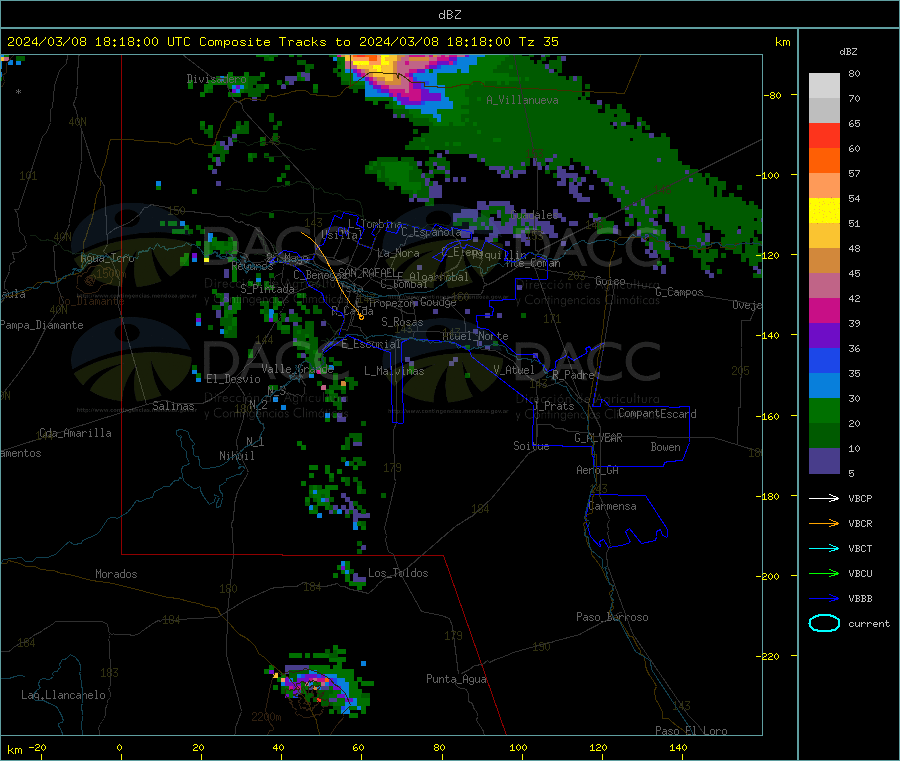This screenshot has width=900, height=761.
Task: Click the 'Paso_El_Loro' map label
Action: coord(691,731)
